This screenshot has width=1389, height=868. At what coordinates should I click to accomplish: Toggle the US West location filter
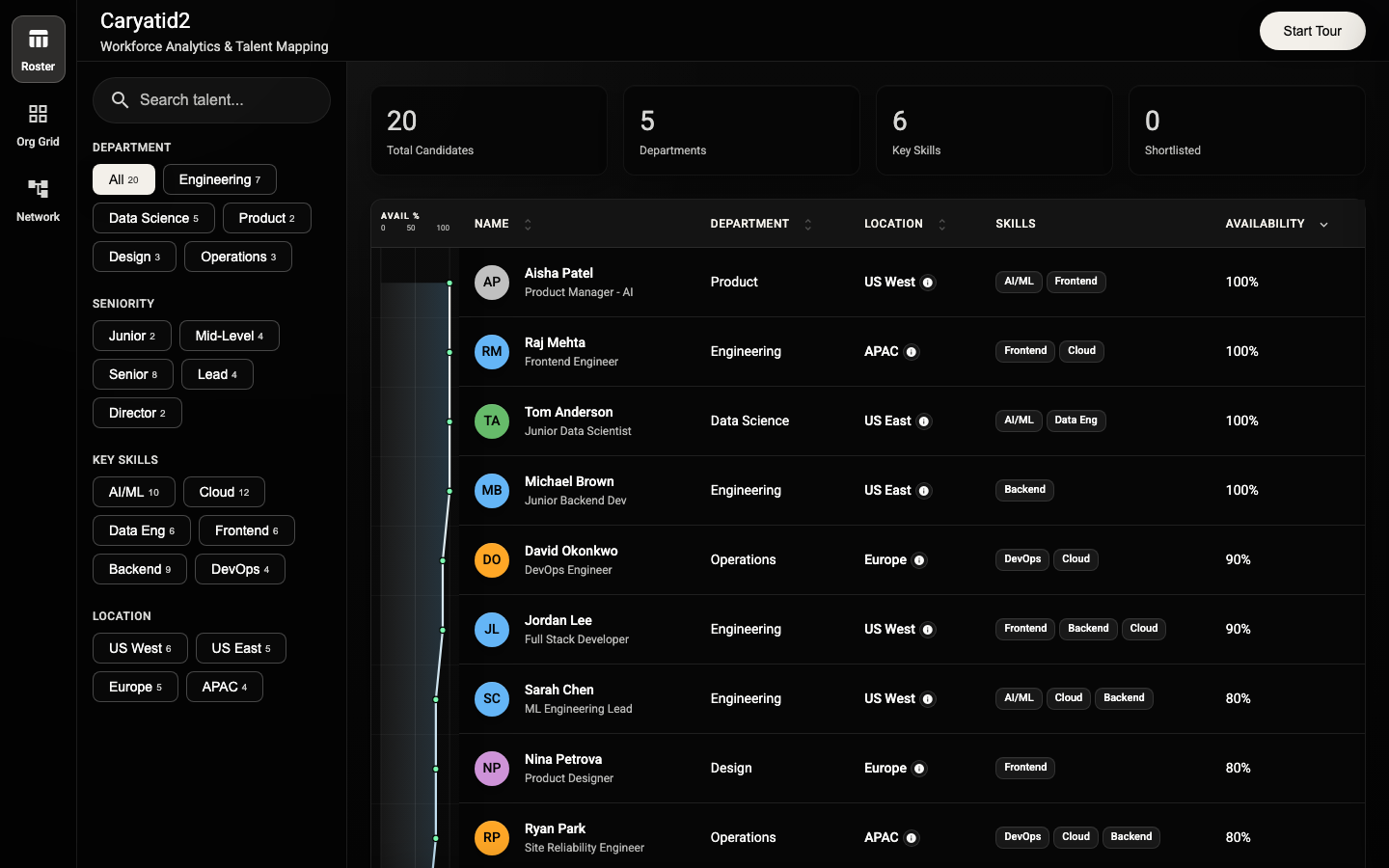tap(140, 648)
